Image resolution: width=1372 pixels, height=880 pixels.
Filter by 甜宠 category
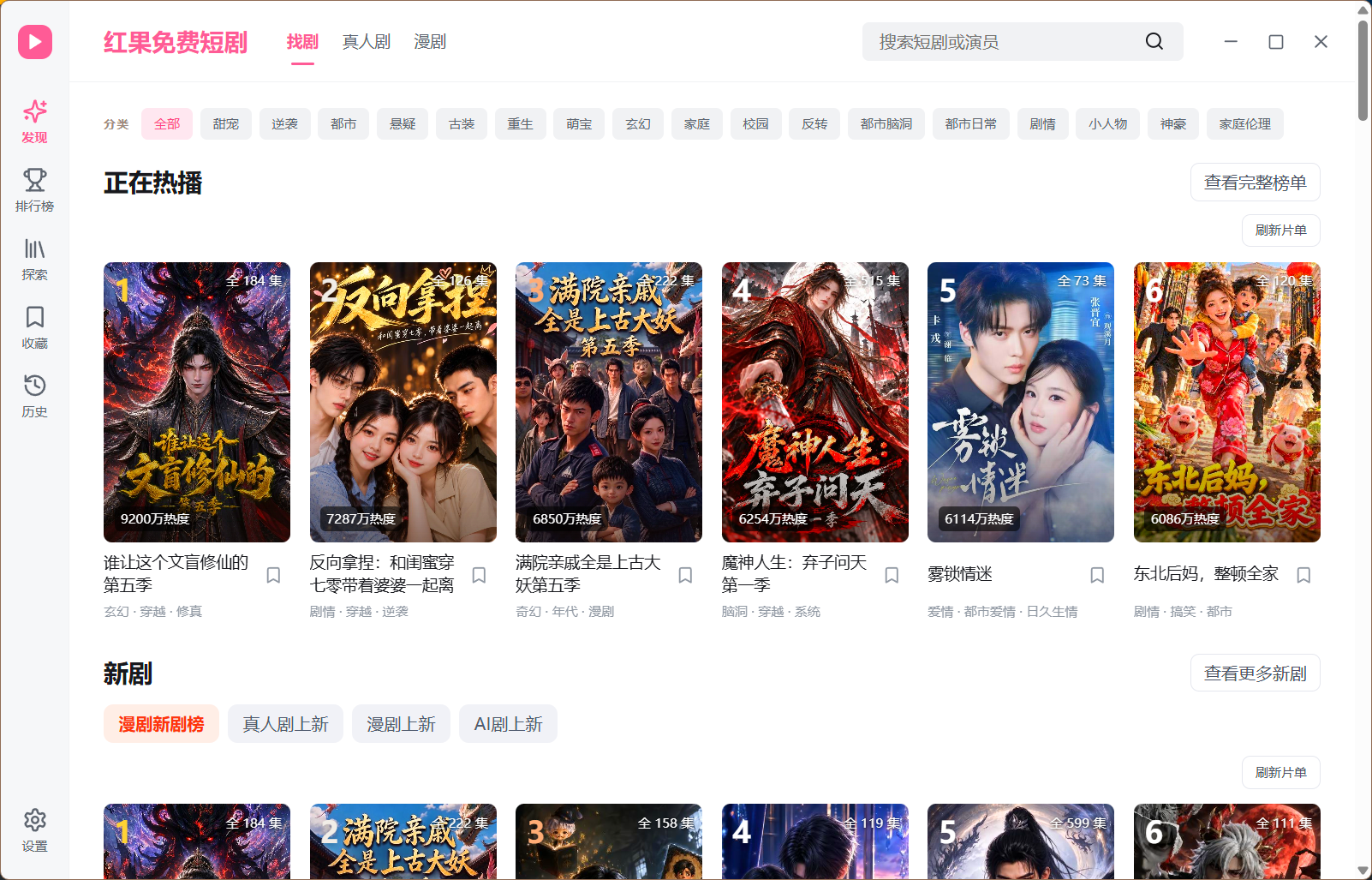(x=226, y=124)
